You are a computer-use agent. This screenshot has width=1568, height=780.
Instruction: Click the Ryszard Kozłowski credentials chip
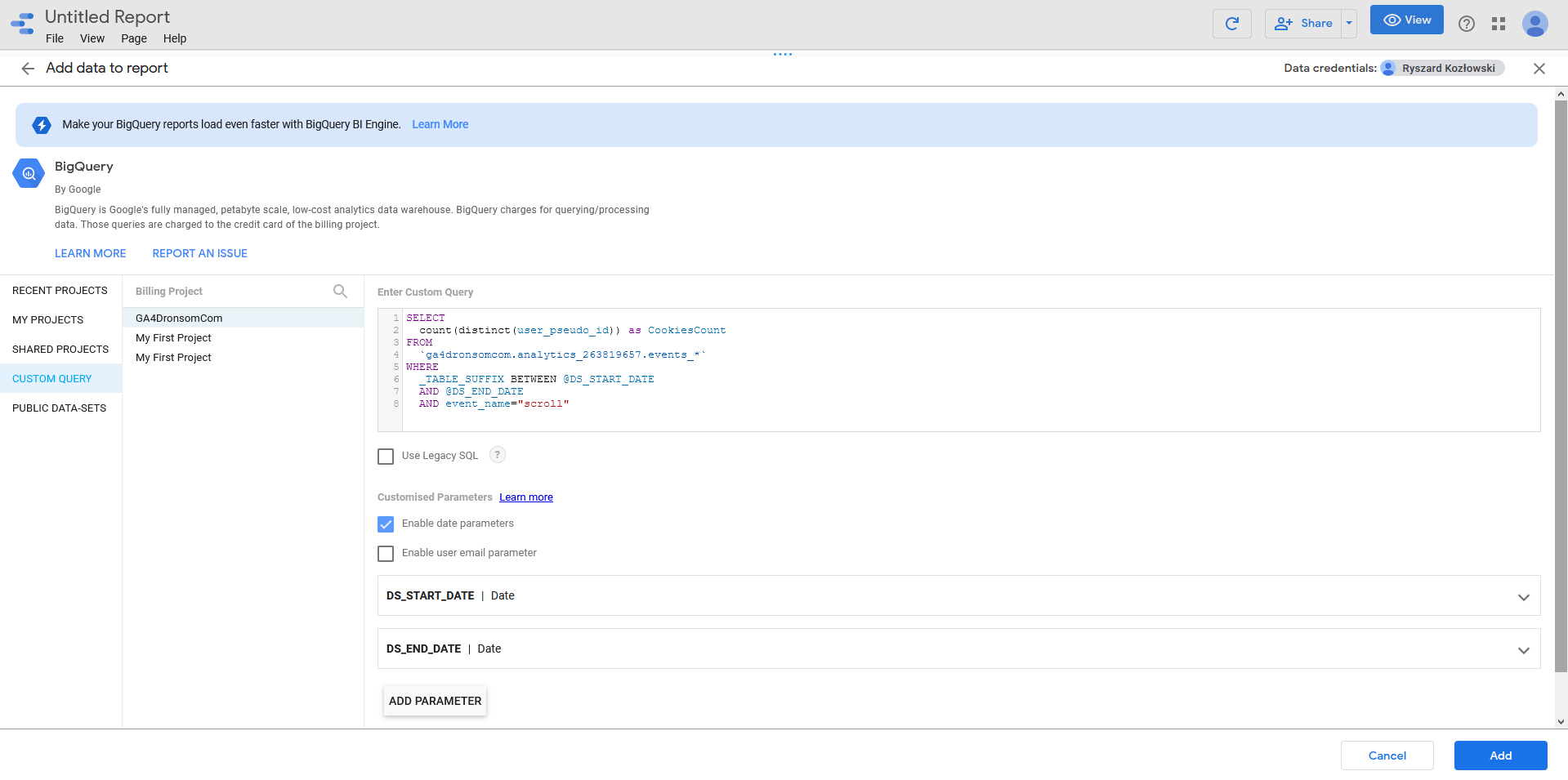(x=1443, y=69)
